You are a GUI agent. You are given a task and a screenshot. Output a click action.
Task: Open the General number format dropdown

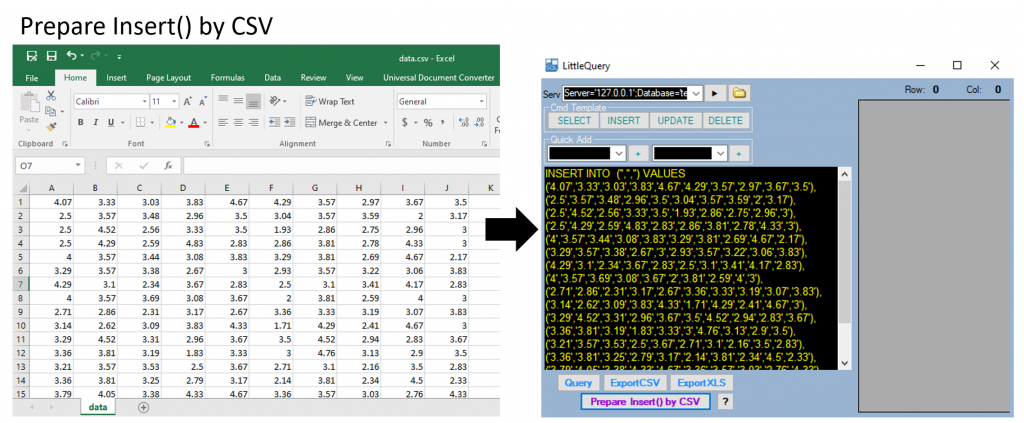coord(482,102)
